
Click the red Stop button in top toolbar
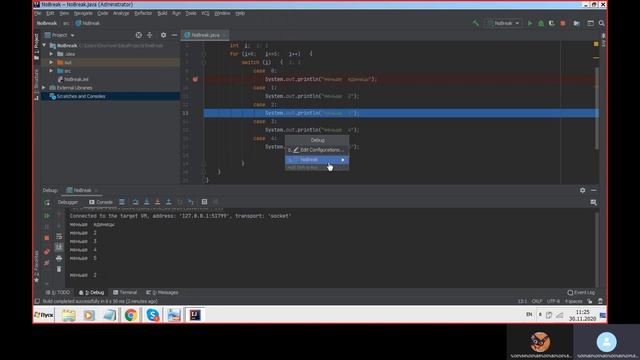[563, 23]
